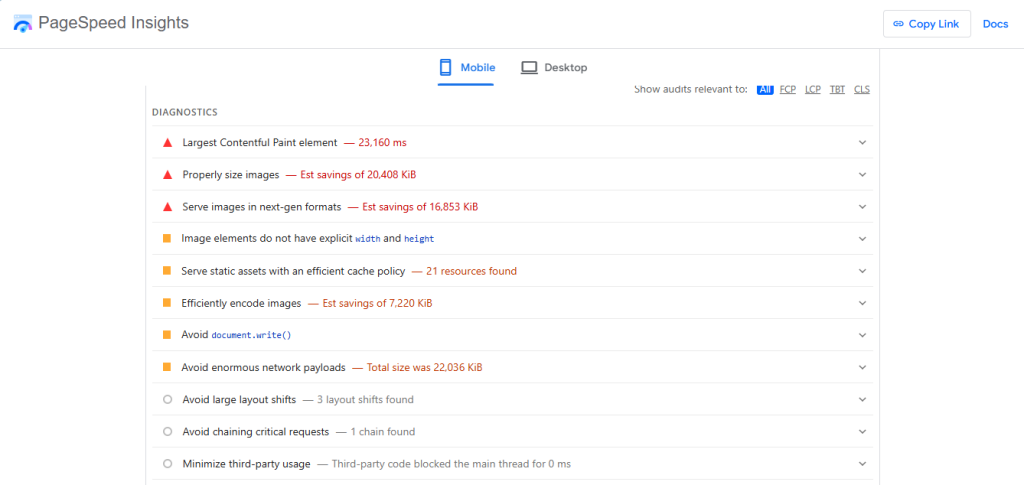Click the orange square beside Avoid document.write()
The image size is (1024, 485).
[167, 335]
